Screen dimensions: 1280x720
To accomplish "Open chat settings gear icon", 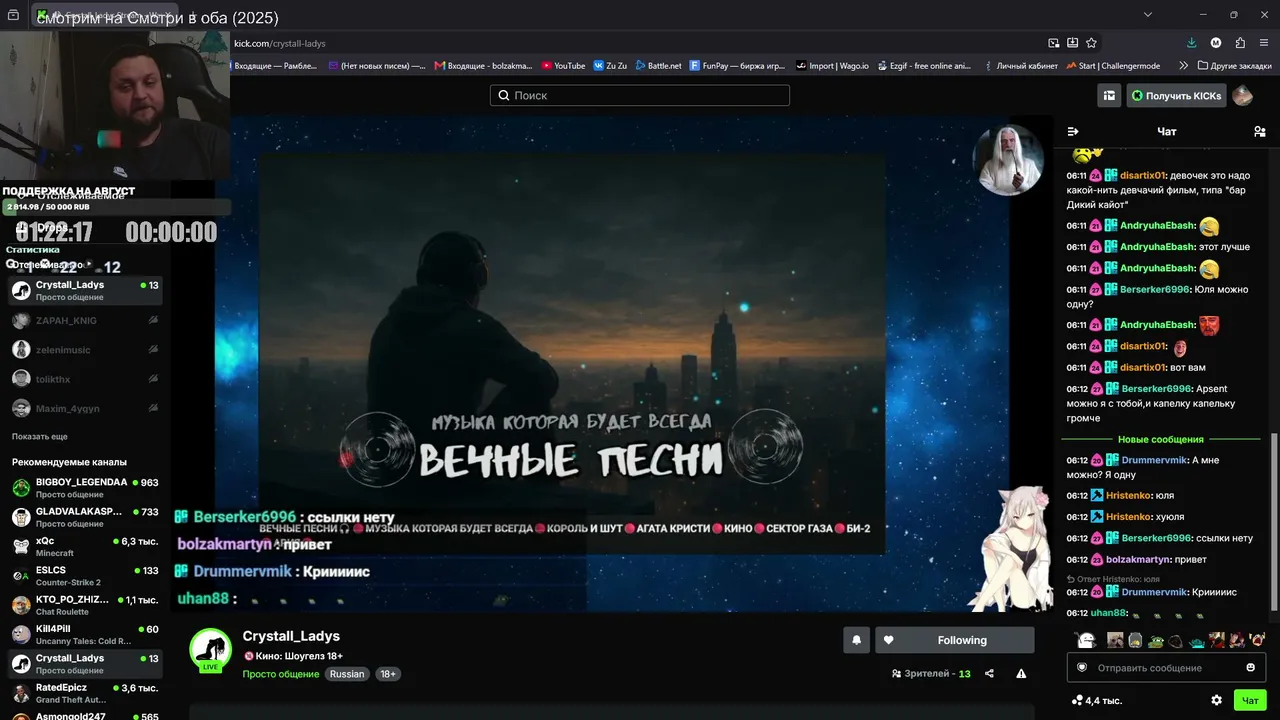I will pyautogui.click(x=1216, y=701).
